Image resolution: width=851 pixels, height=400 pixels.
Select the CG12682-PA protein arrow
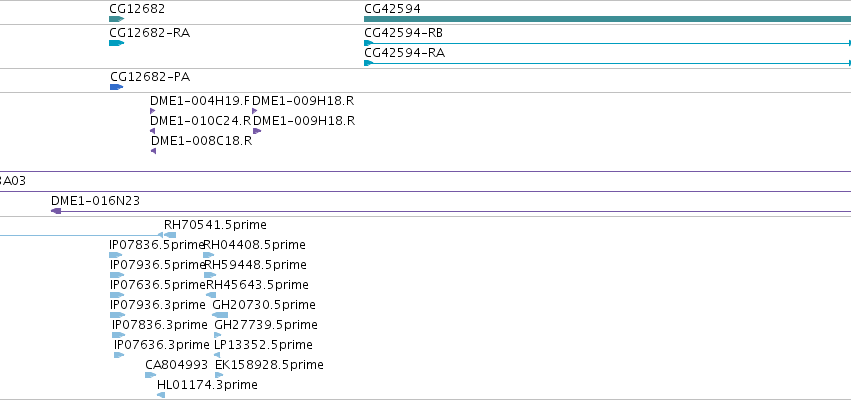pos(117,87)
